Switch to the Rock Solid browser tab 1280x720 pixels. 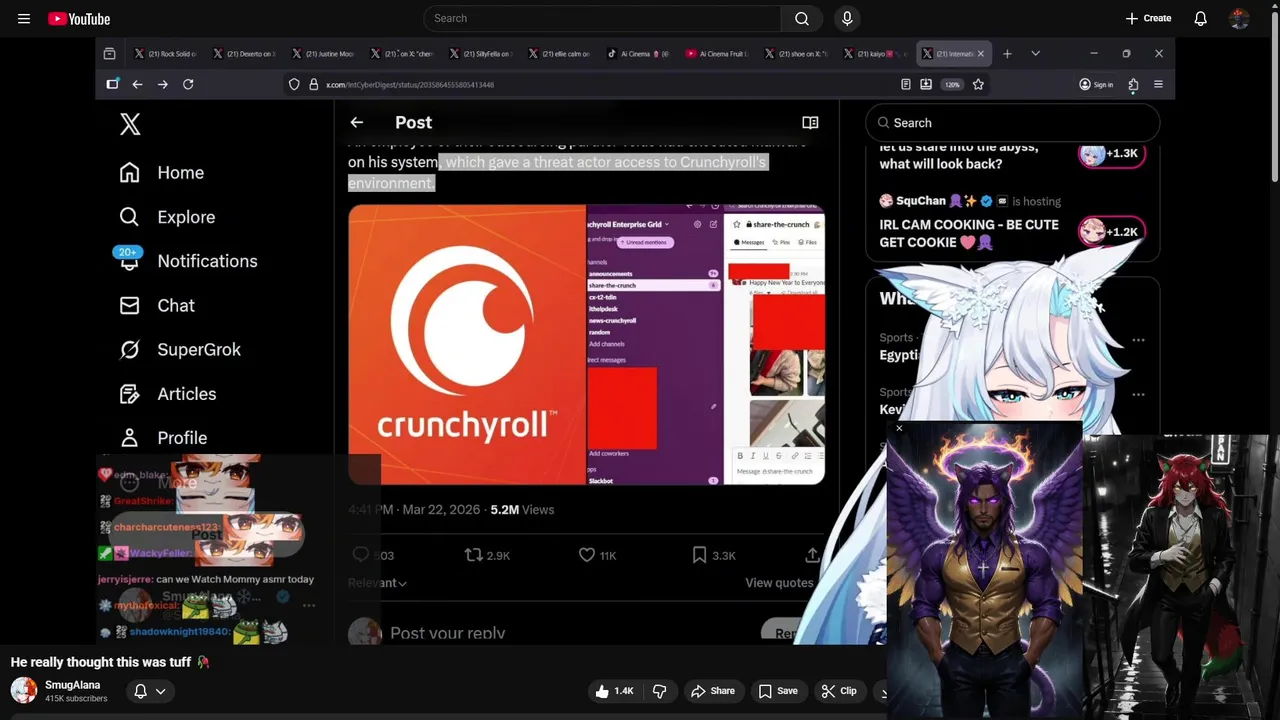(165, 54)
